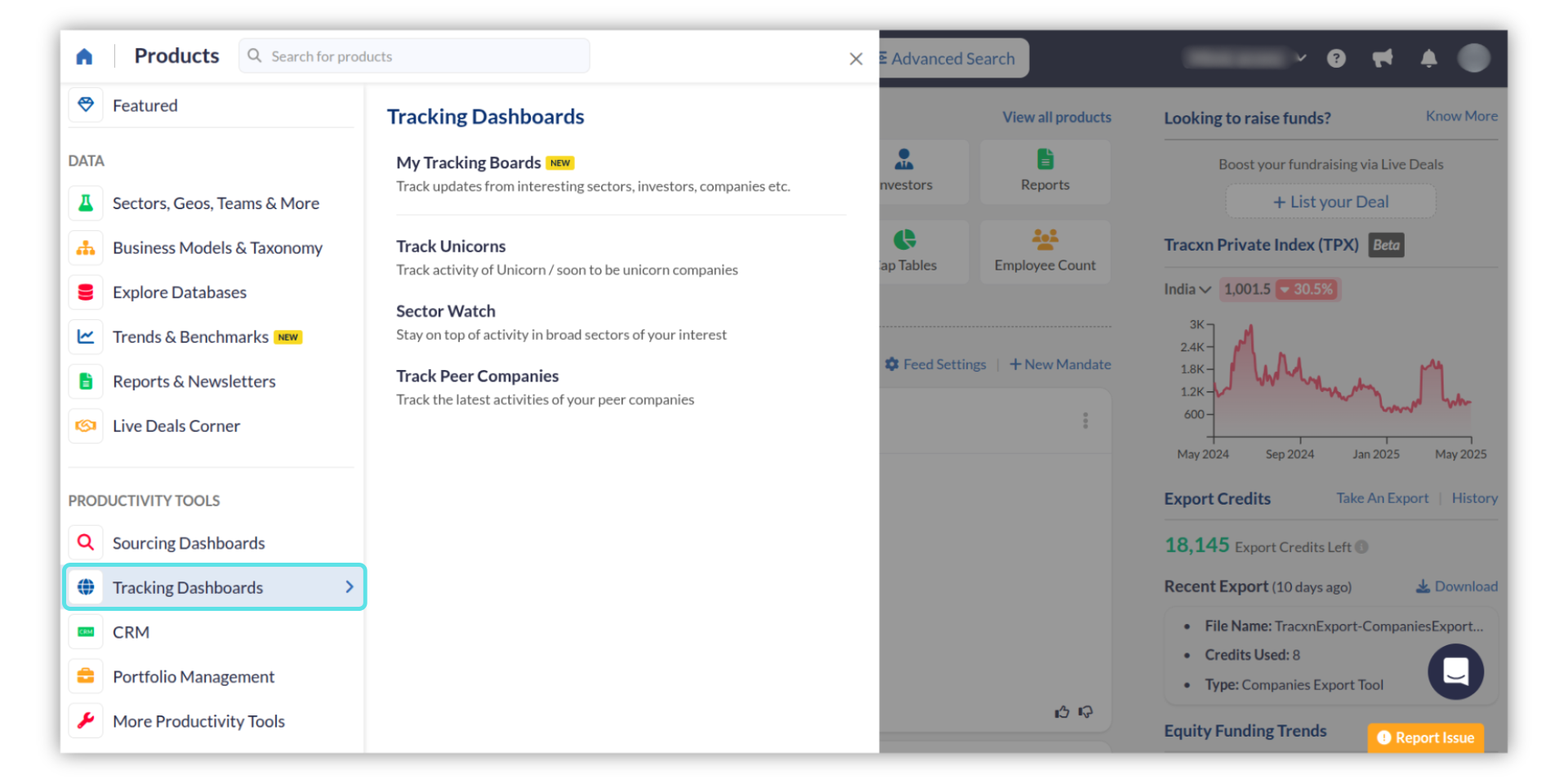Click the List your Deal button

point(1330,202)
